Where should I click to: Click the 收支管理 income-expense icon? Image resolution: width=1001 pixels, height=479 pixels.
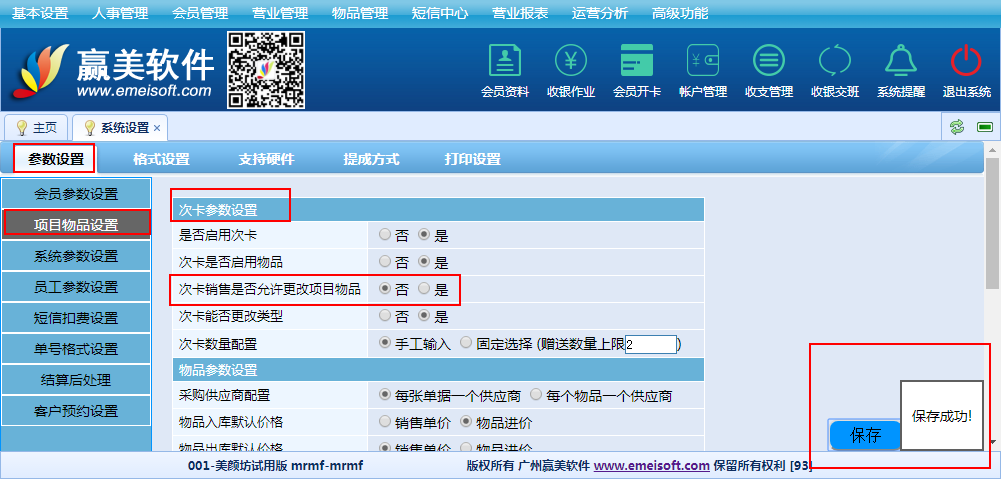click(768, 62)
